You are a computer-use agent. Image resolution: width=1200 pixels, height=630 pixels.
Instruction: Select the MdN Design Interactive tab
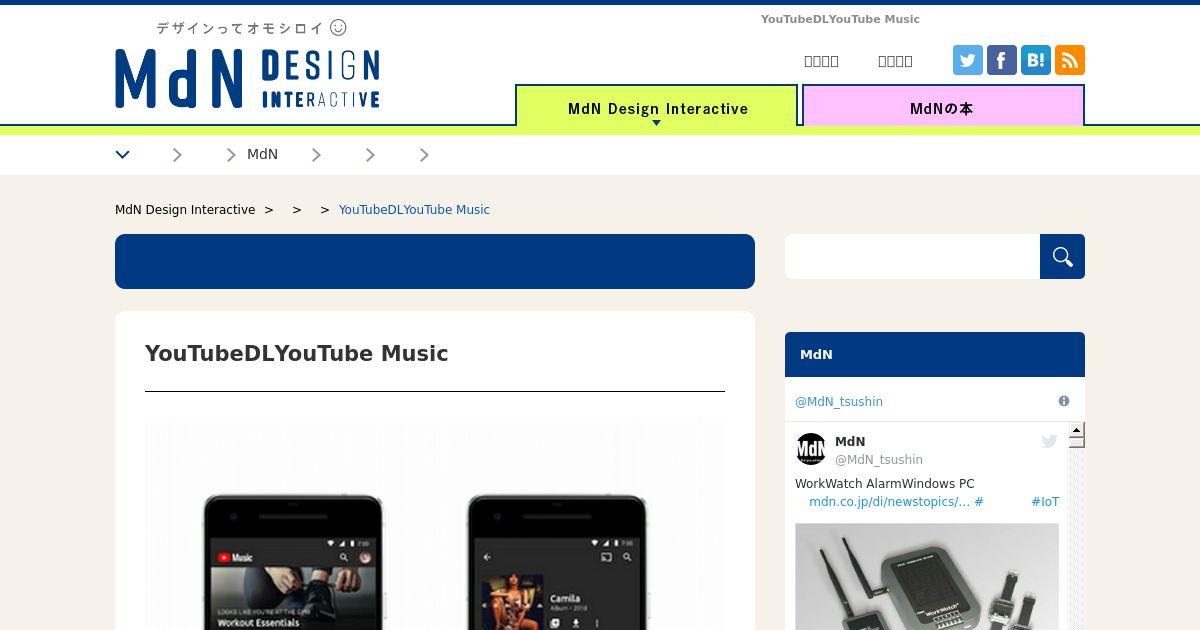point(657,106)
